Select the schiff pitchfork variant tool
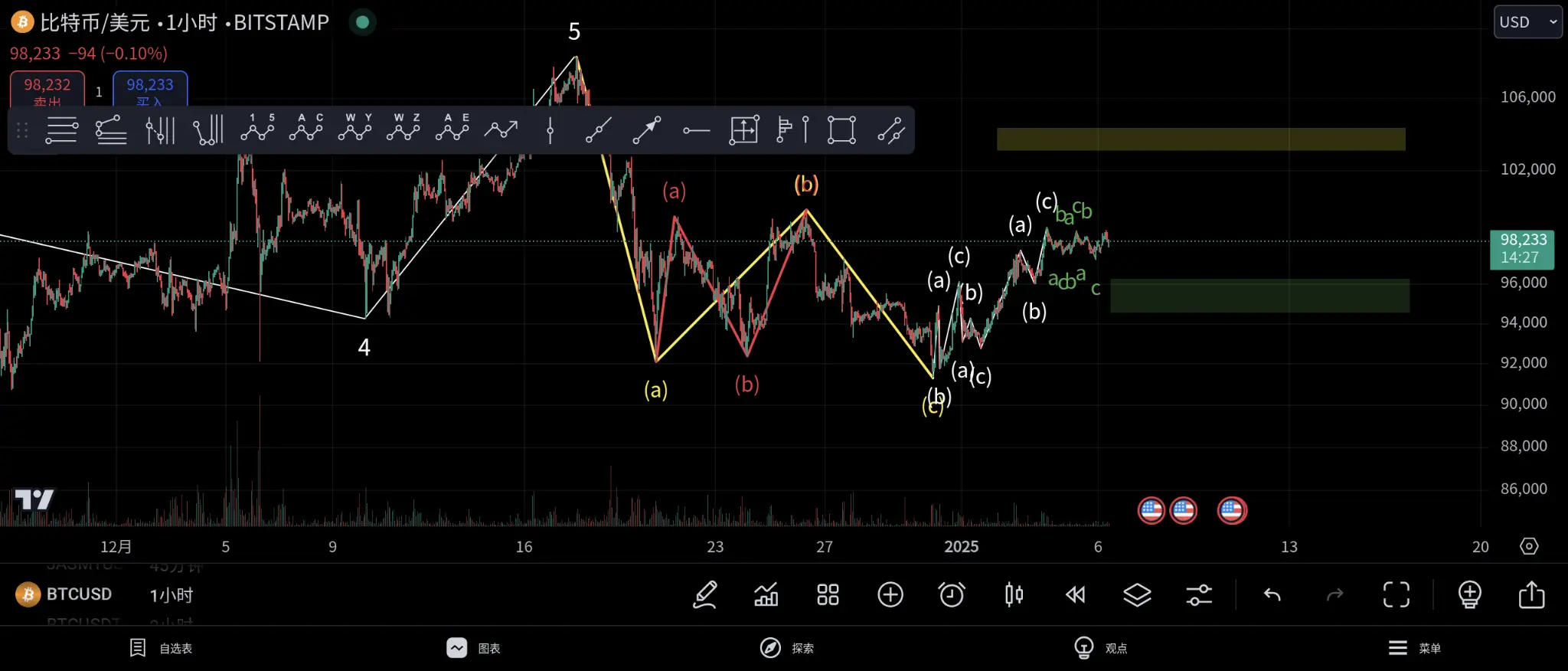The width and height of the screenshot is (1568, 671). tap(208, 129)
